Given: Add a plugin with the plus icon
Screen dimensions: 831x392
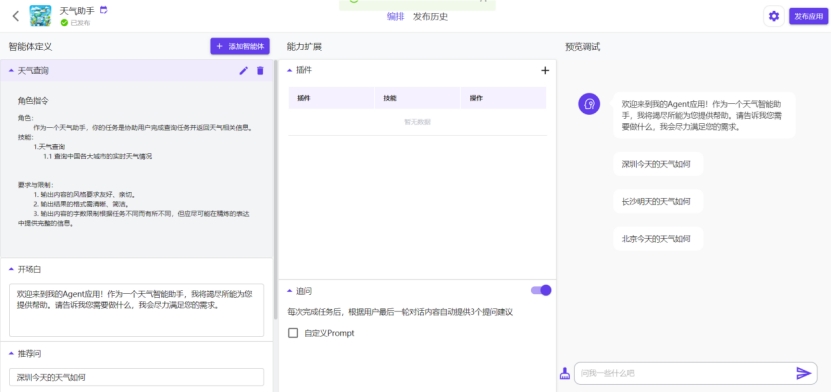Looking at the screenshot, I should point(545,70).
